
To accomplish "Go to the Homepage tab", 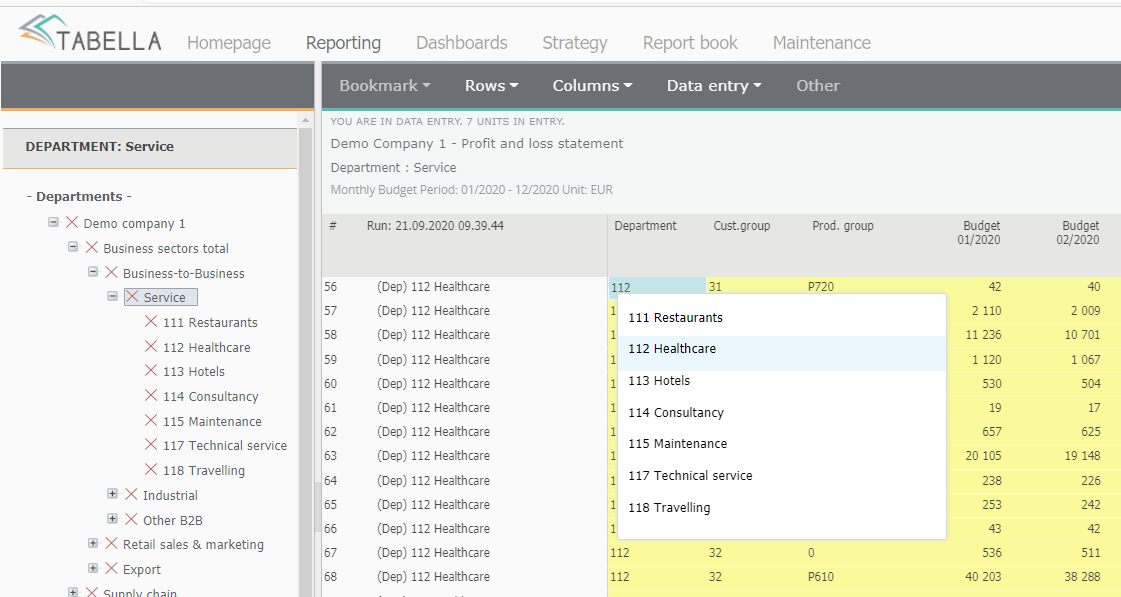I will (229, 43).
